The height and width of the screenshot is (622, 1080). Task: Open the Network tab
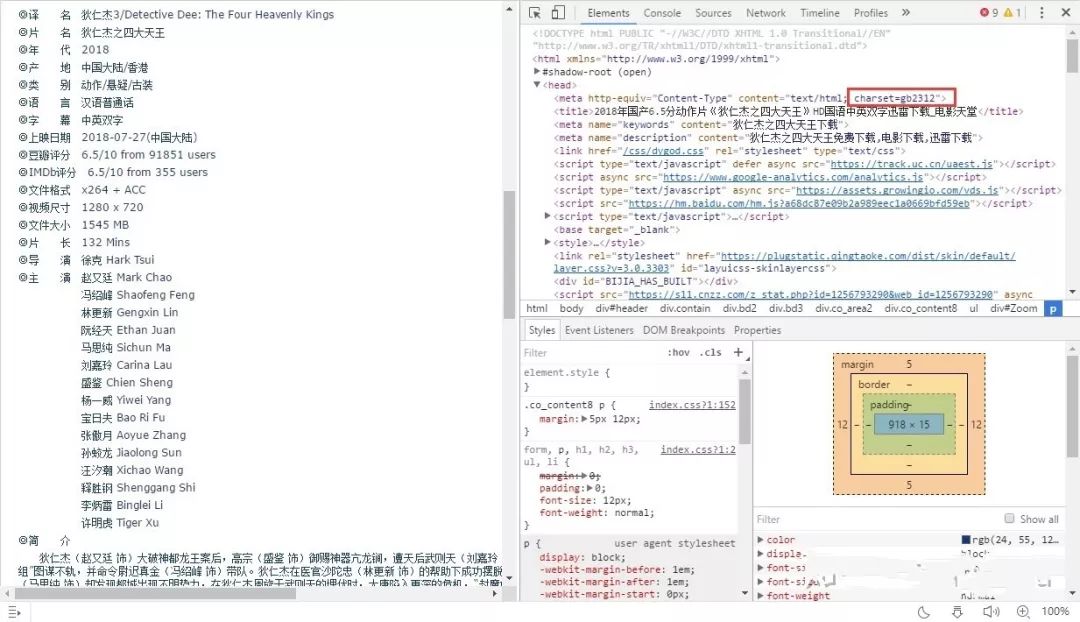click(765, 13)
